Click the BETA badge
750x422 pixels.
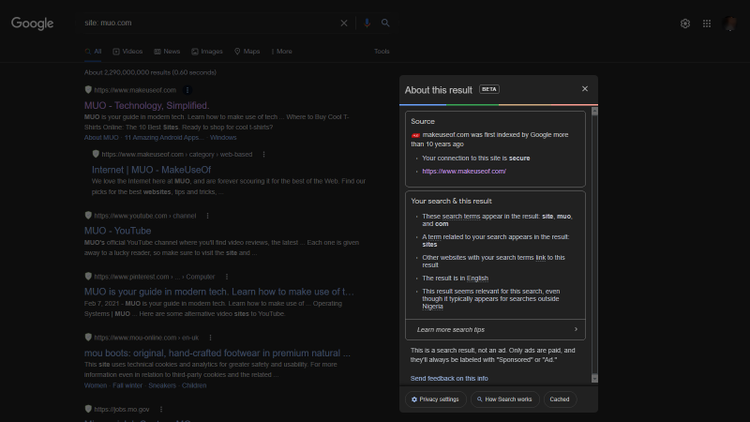(x=489, y=89)
